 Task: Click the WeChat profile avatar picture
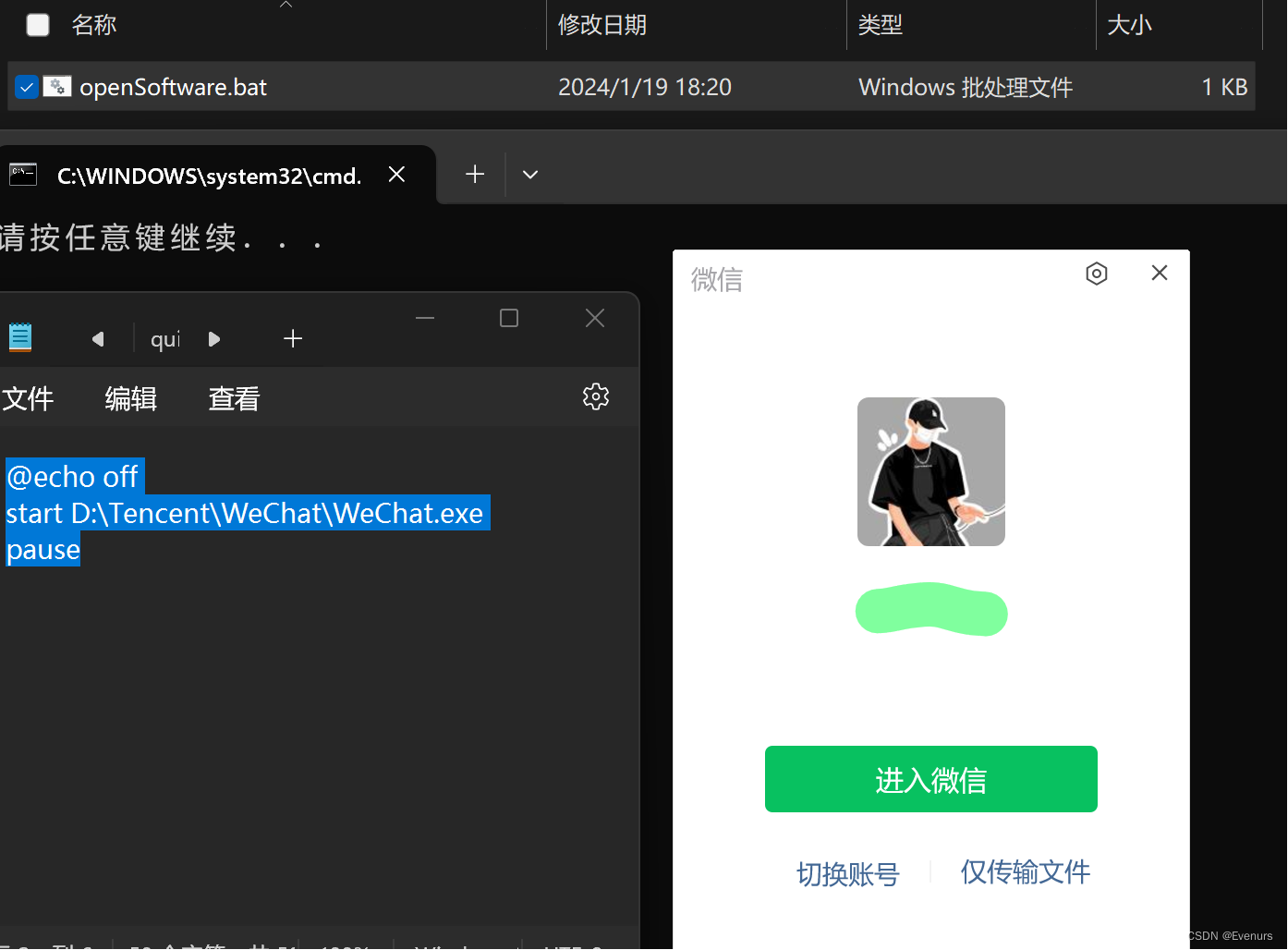(x=931, y=471)
